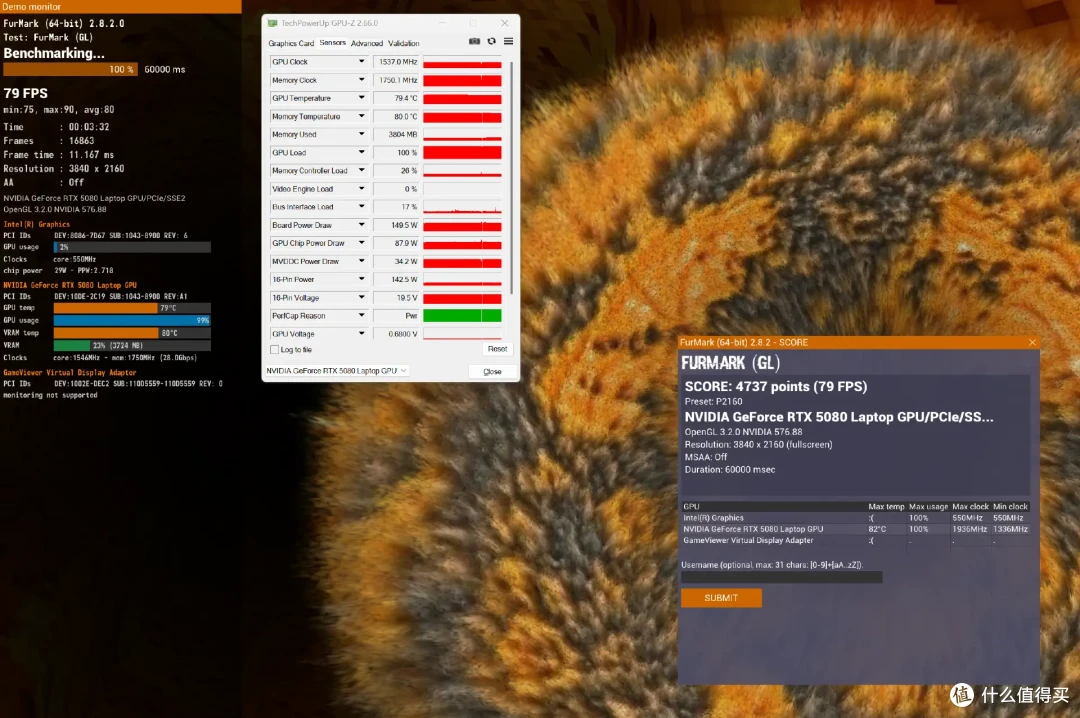The width and height of the screenshot is (1080, 718).
Task: Click the 1936MHz max clock cell
Action: tap(970, 529)
